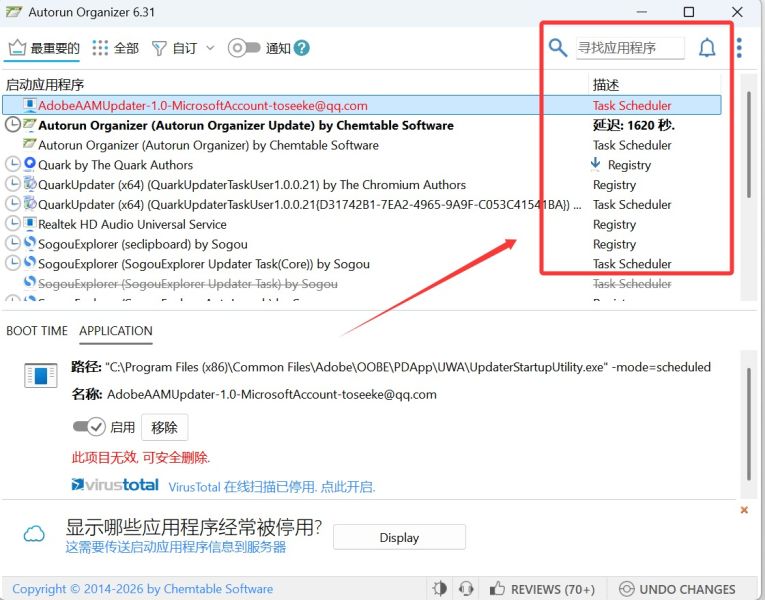Click the 延迟: 1620 秒 delay text
The image size is (765, 600).
click(x=633, y=125)
